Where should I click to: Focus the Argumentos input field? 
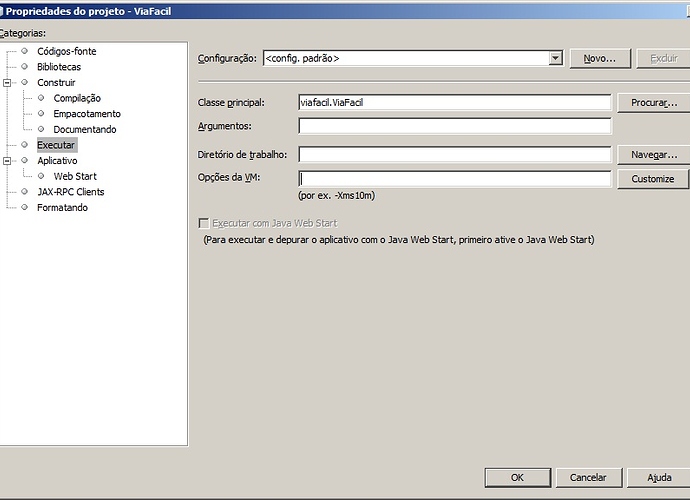click(455, 126)
